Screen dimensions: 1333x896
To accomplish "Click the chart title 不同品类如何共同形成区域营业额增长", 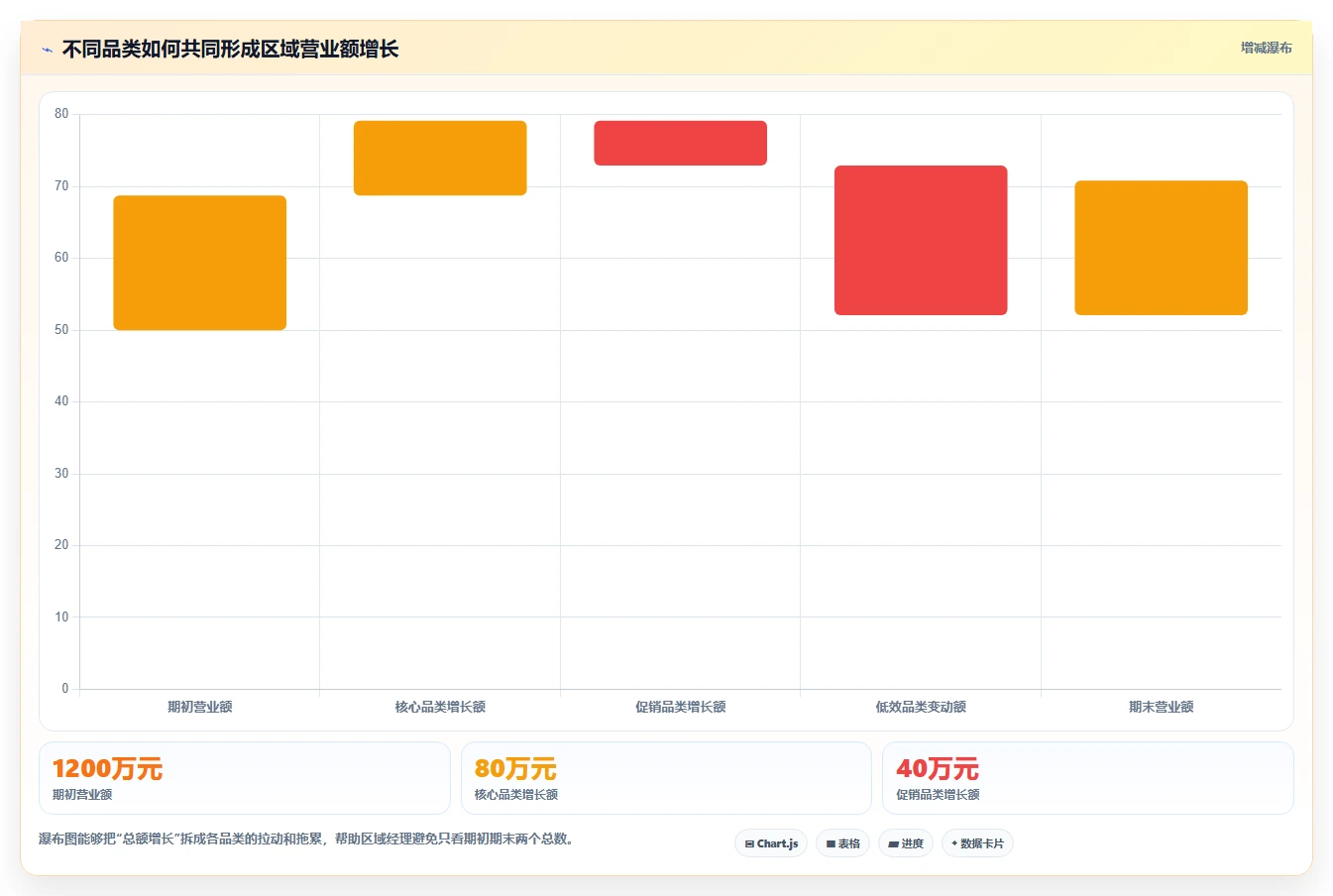I will [x=230, y=50].
